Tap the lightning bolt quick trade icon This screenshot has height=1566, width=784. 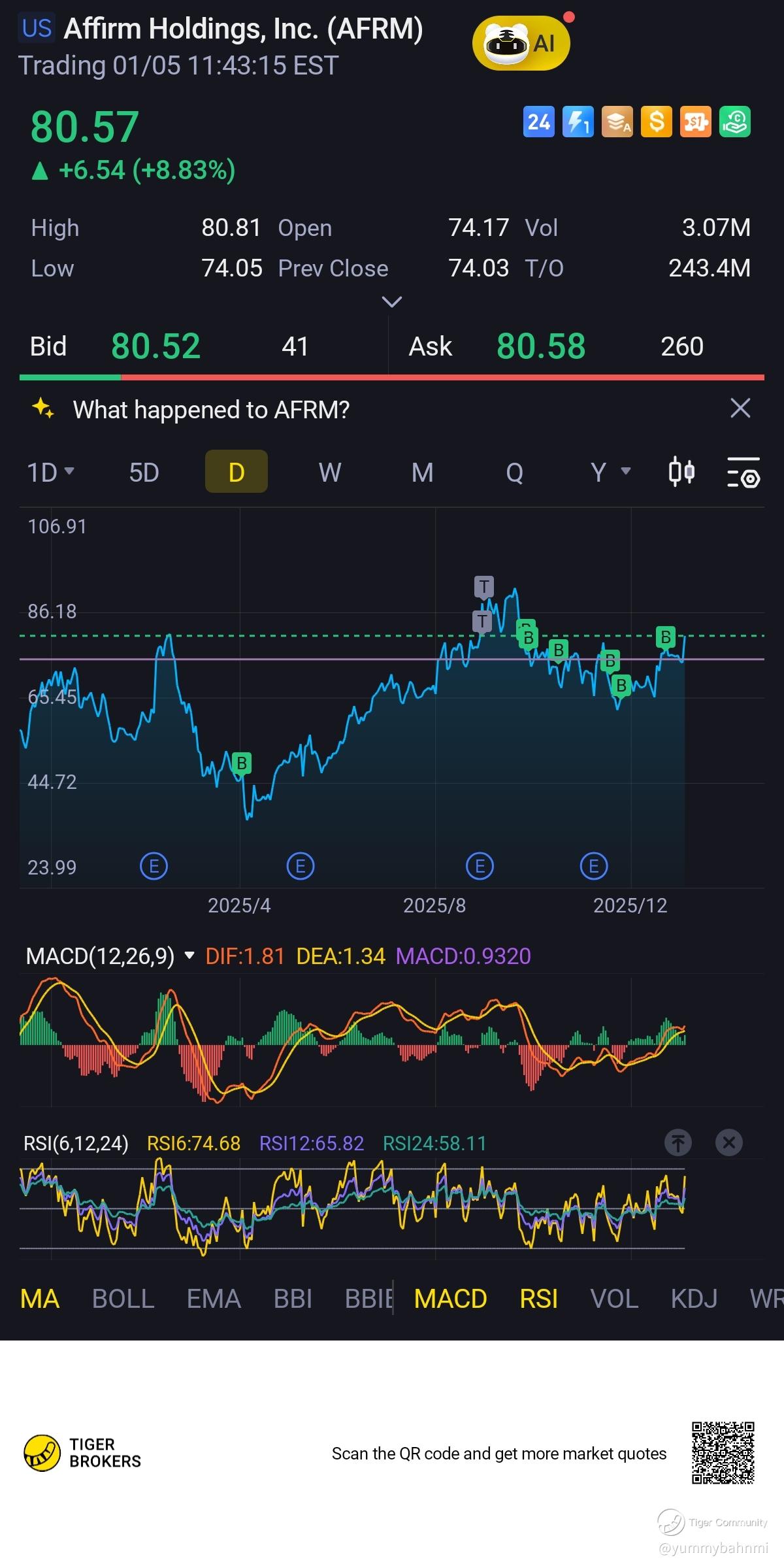(578, 122)
